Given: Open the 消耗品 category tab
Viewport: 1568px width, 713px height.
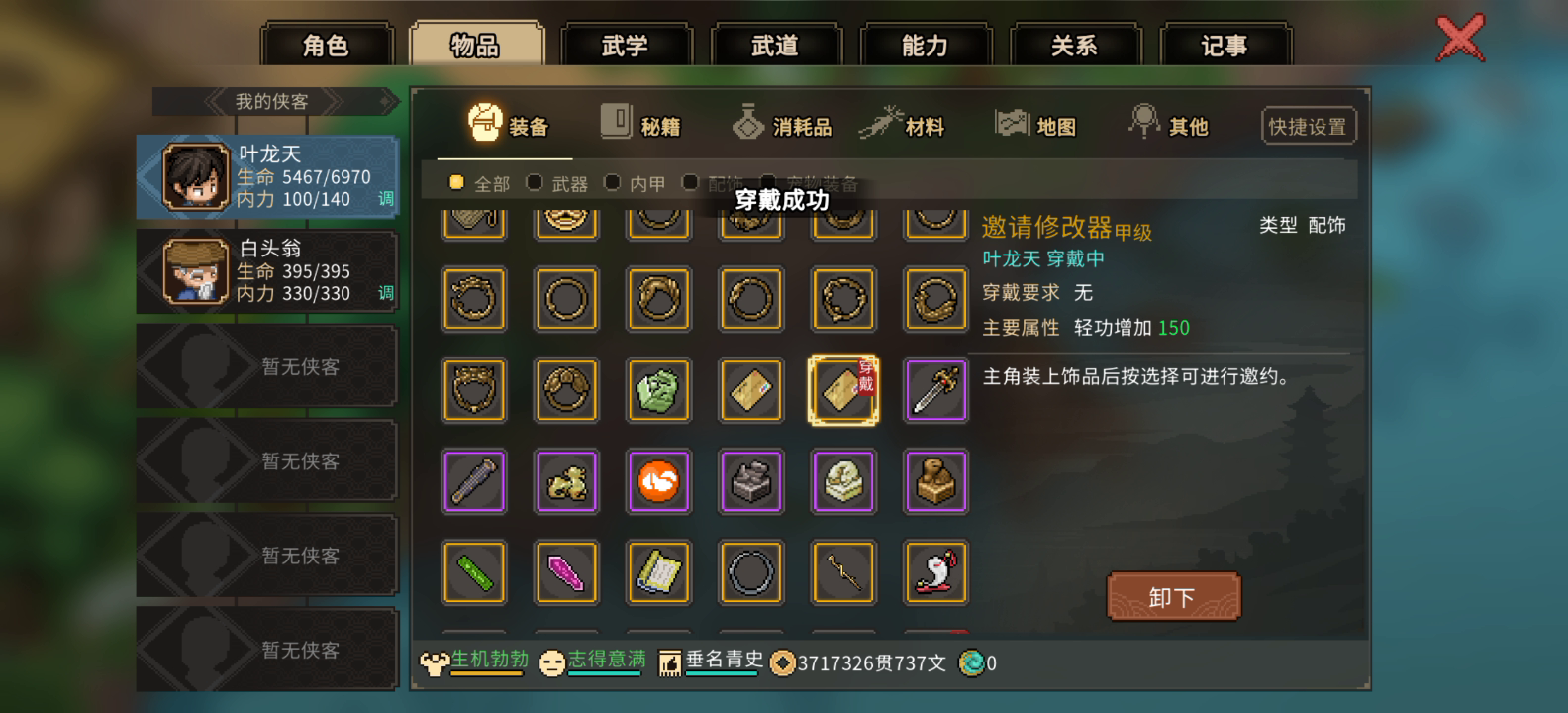Looking at the screenshot, I should (782, 124).
